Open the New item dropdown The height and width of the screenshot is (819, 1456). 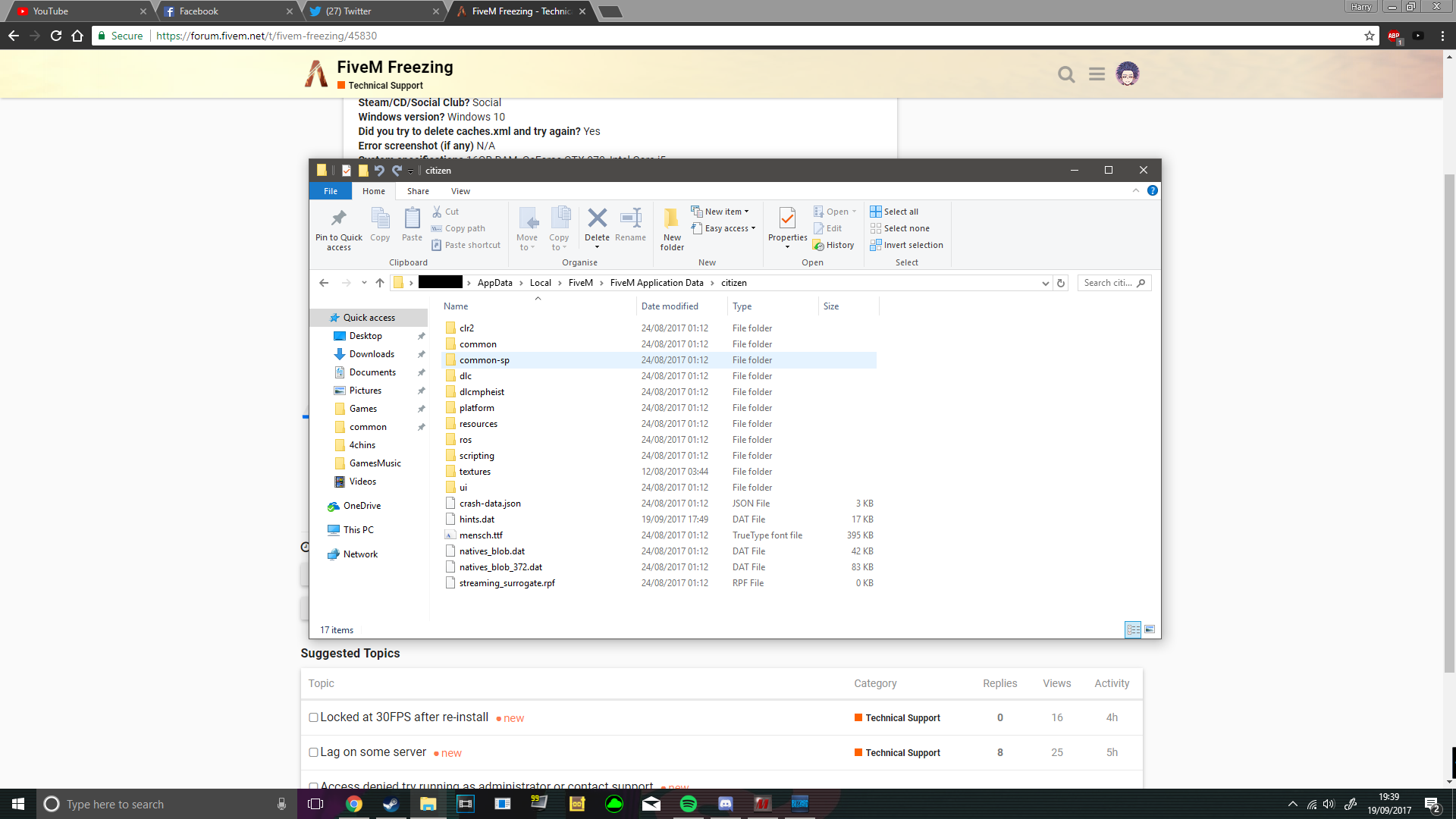point(720,212)
